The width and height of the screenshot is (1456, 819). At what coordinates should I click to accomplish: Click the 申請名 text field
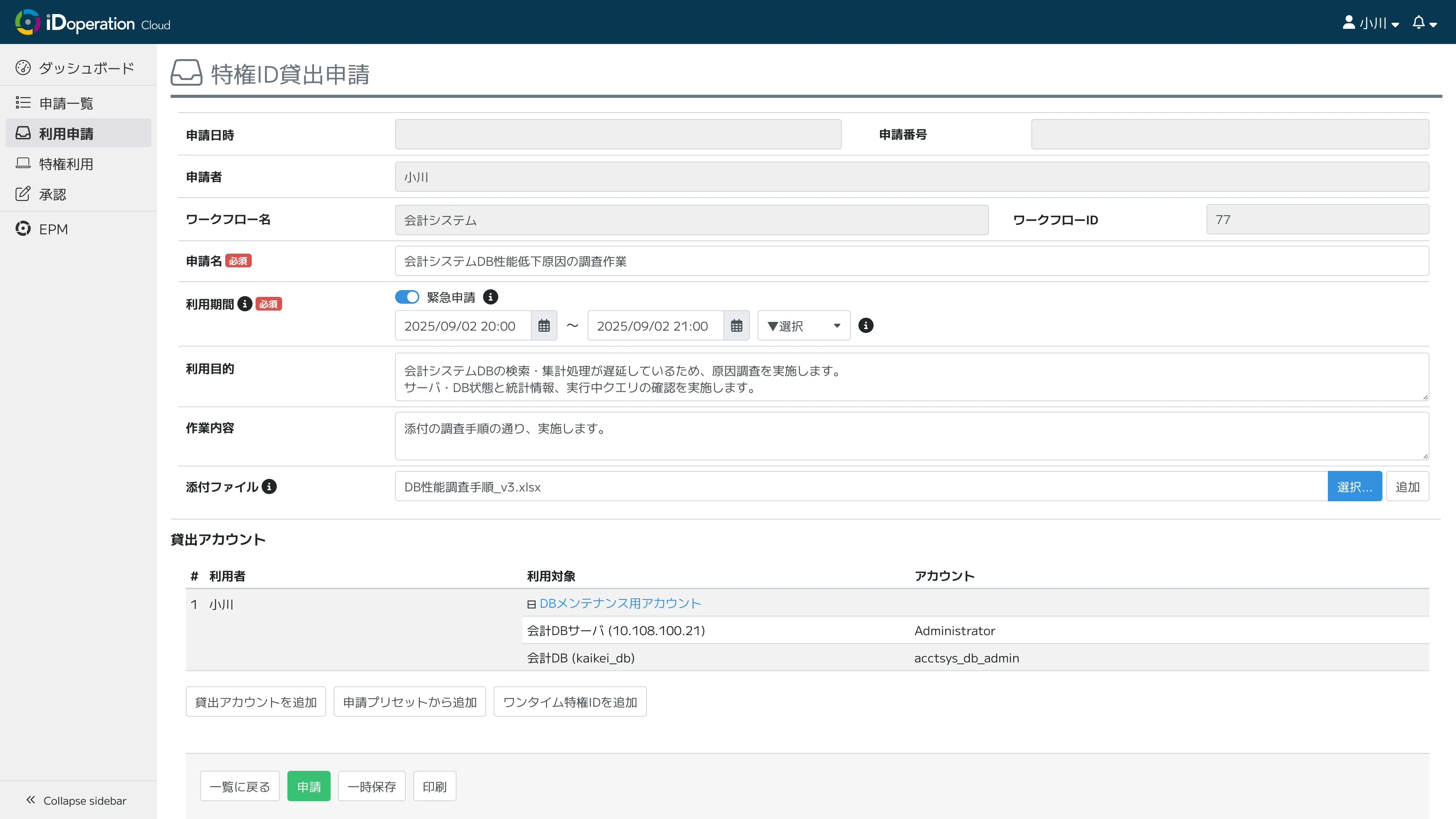point(911,261)
